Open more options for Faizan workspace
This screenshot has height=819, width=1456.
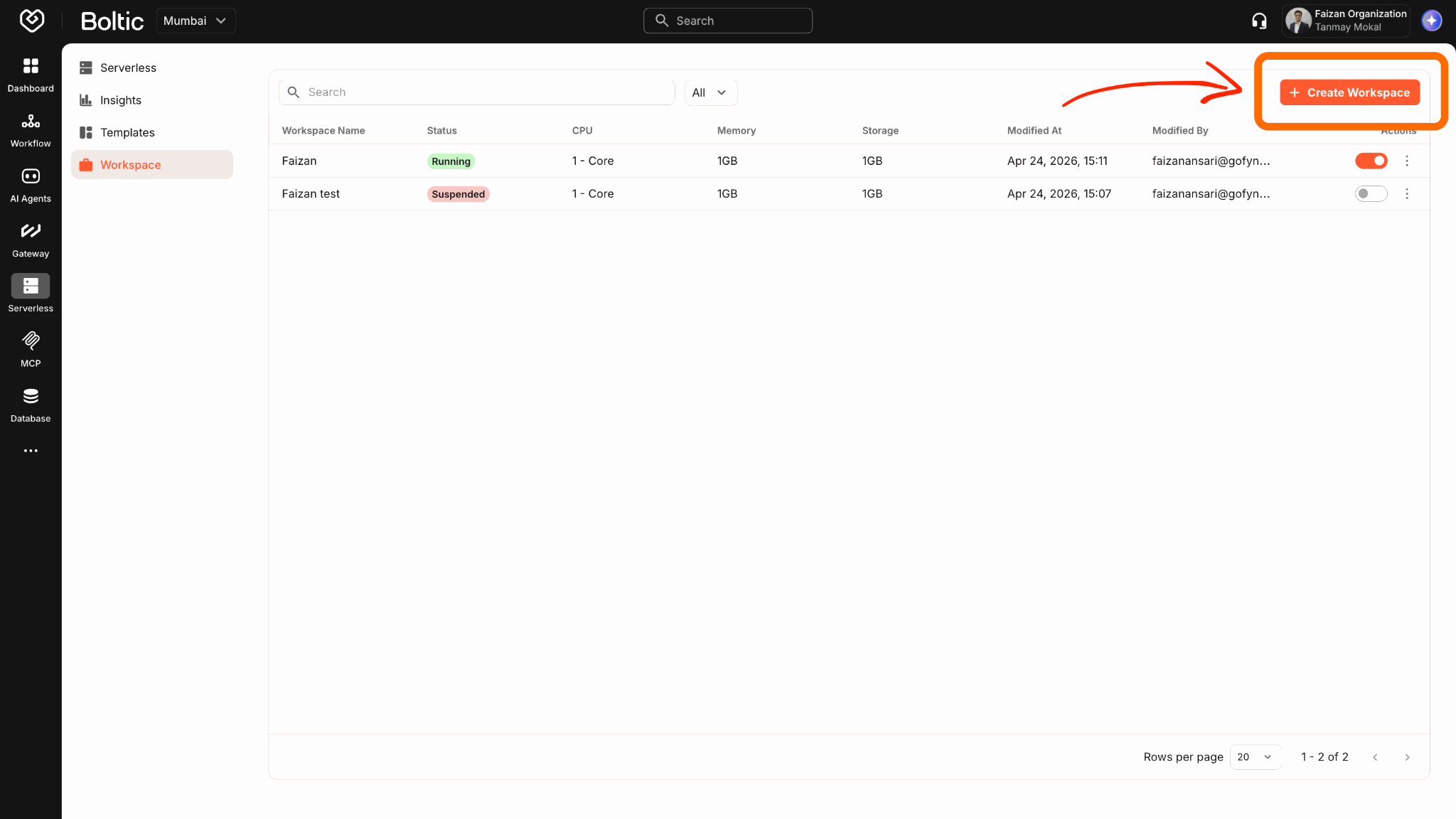point(1406,161)
